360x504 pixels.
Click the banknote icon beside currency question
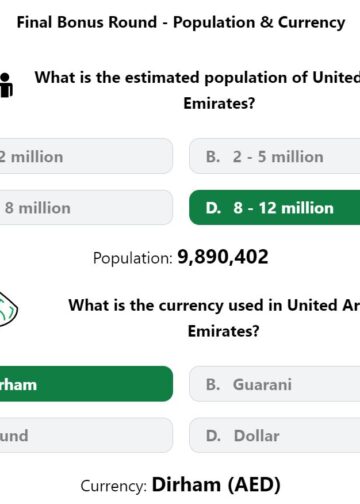8,310
